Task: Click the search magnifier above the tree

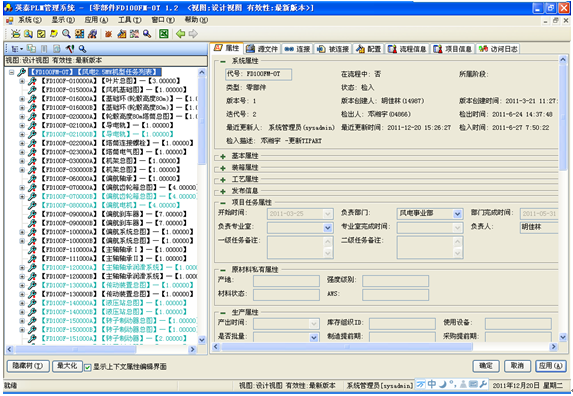Action: [82, 49]
